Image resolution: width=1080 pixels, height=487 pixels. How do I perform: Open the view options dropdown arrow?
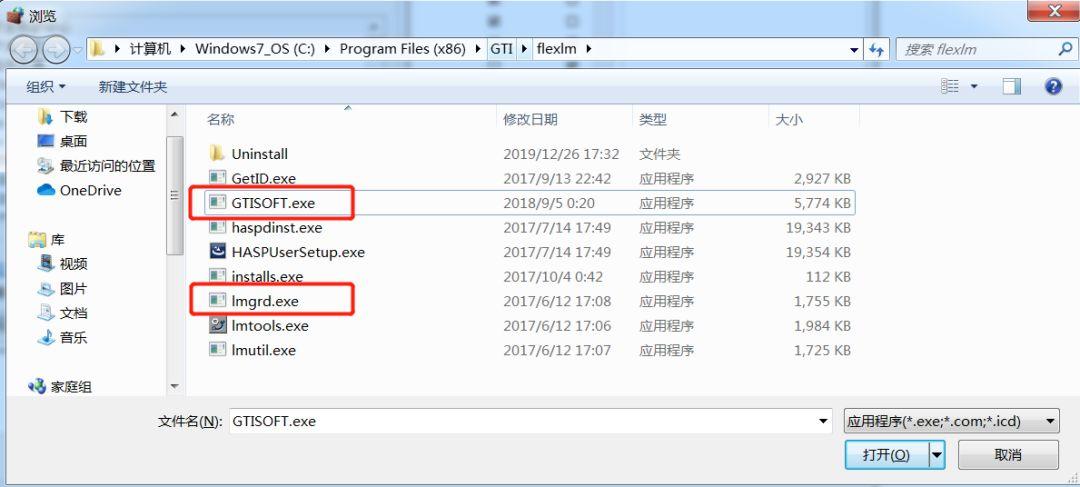974,86
